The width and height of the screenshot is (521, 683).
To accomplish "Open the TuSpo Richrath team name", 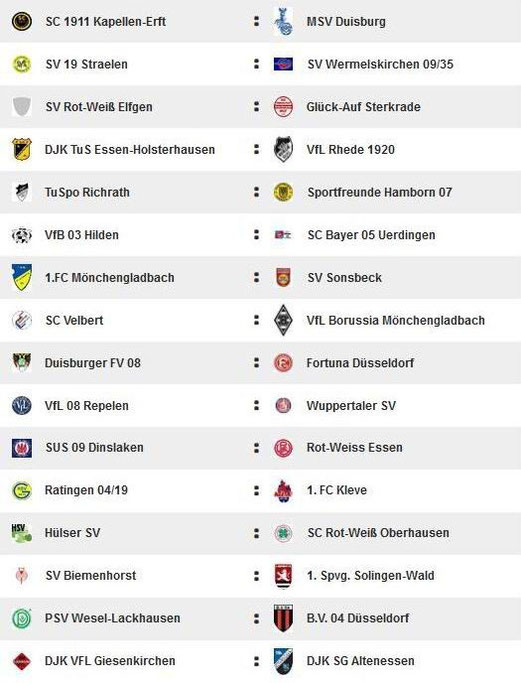I will [87, 193].
